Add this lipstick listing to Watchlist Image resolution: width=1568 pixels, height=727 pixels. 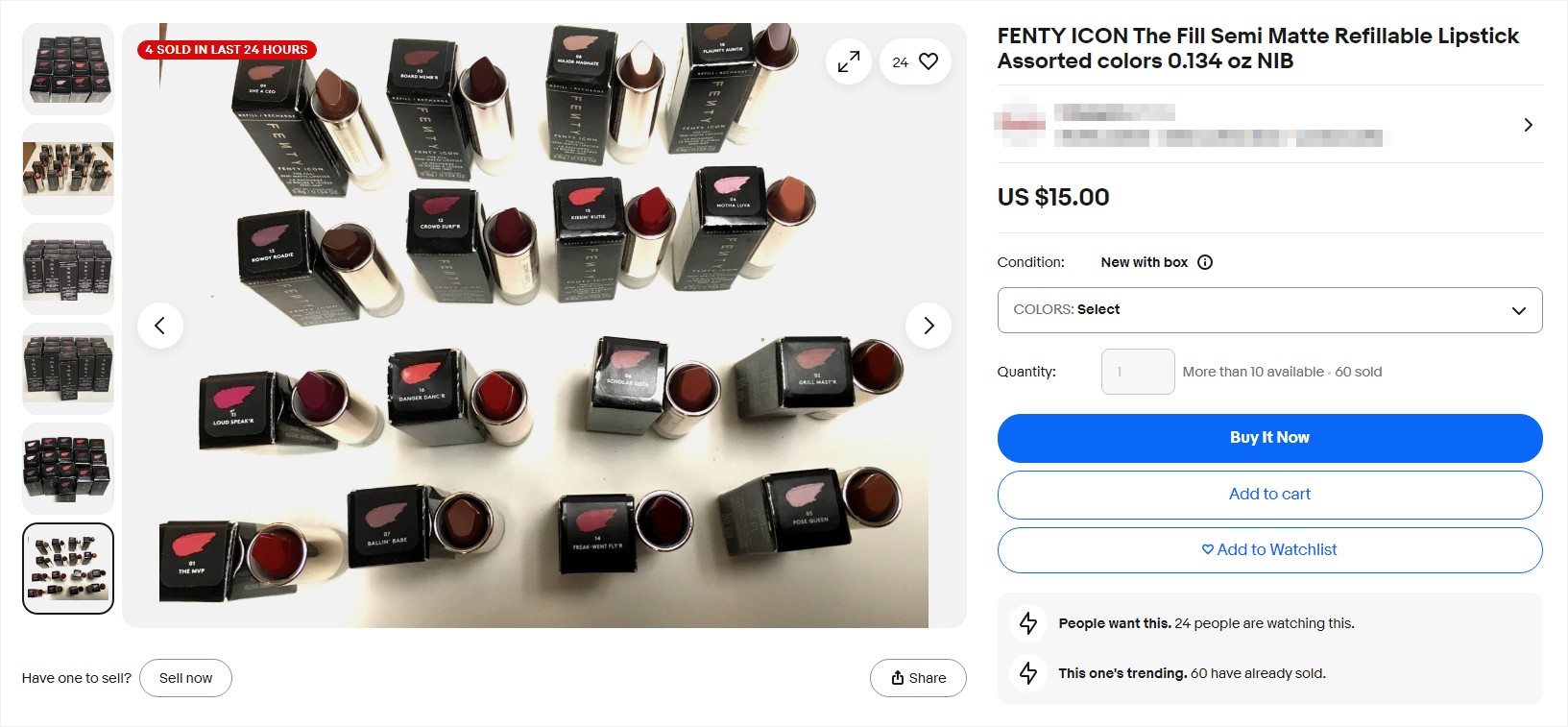[x=1269, y=549]
